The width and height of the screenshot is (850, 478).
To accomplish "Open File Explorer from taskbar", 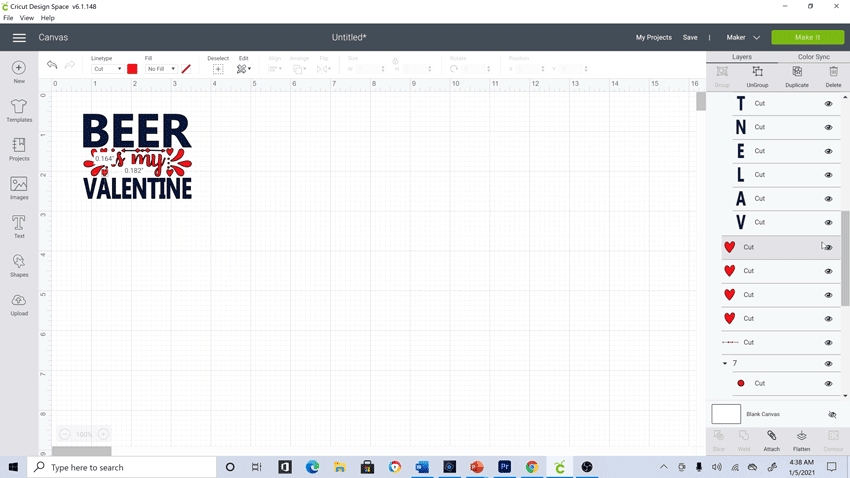I will click(x=340, y=467).
